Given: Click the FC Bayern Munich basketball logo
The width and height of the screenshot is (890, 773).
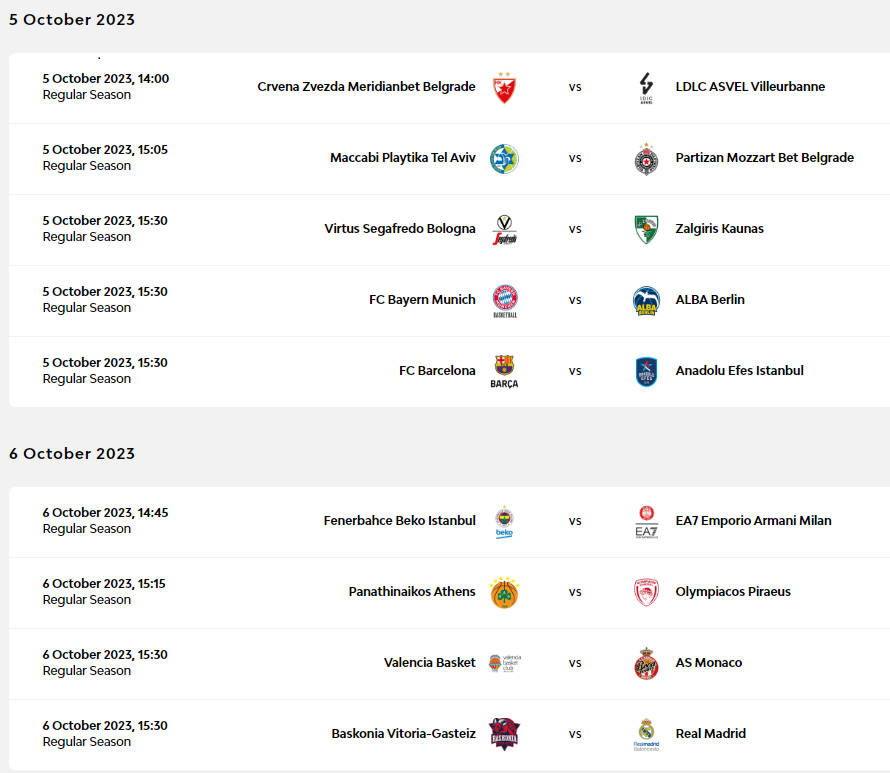Looking at the screenshot, I should pyautogui.click(x=505, y=301).
